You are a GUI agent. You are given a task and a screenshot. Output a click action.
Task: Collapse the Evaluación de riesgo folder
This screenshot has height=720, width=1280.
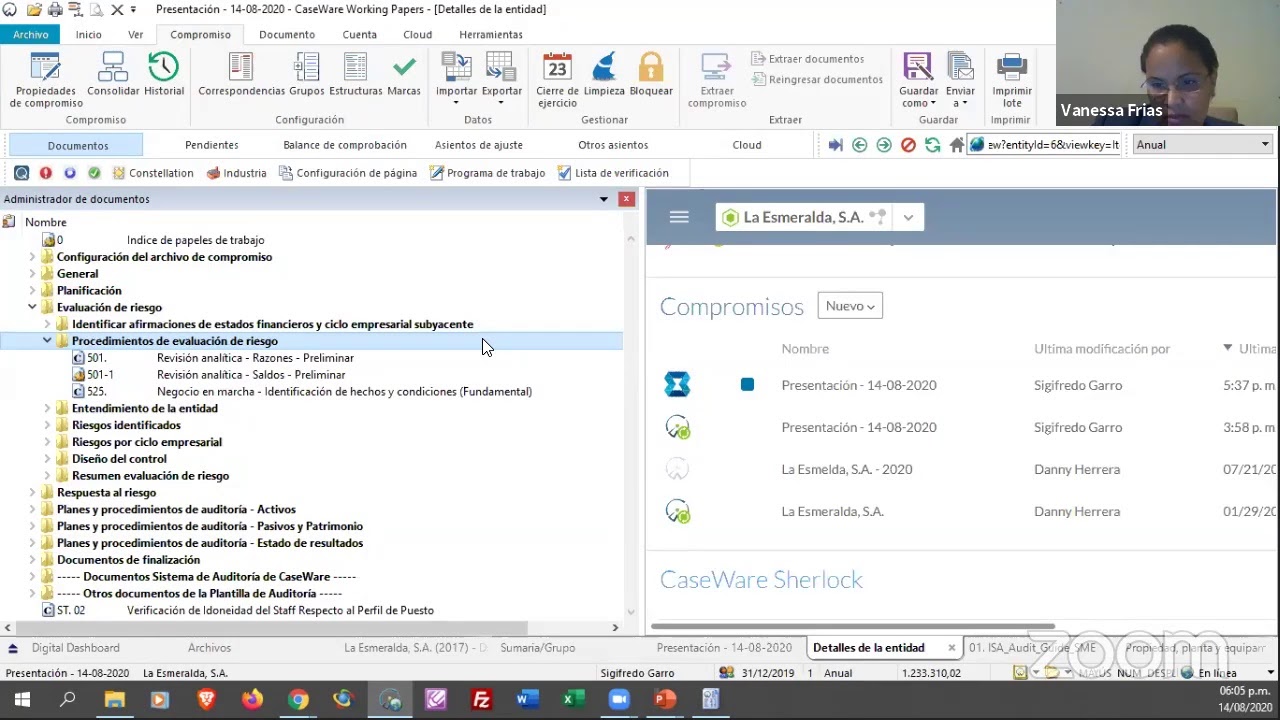[32, 308]
